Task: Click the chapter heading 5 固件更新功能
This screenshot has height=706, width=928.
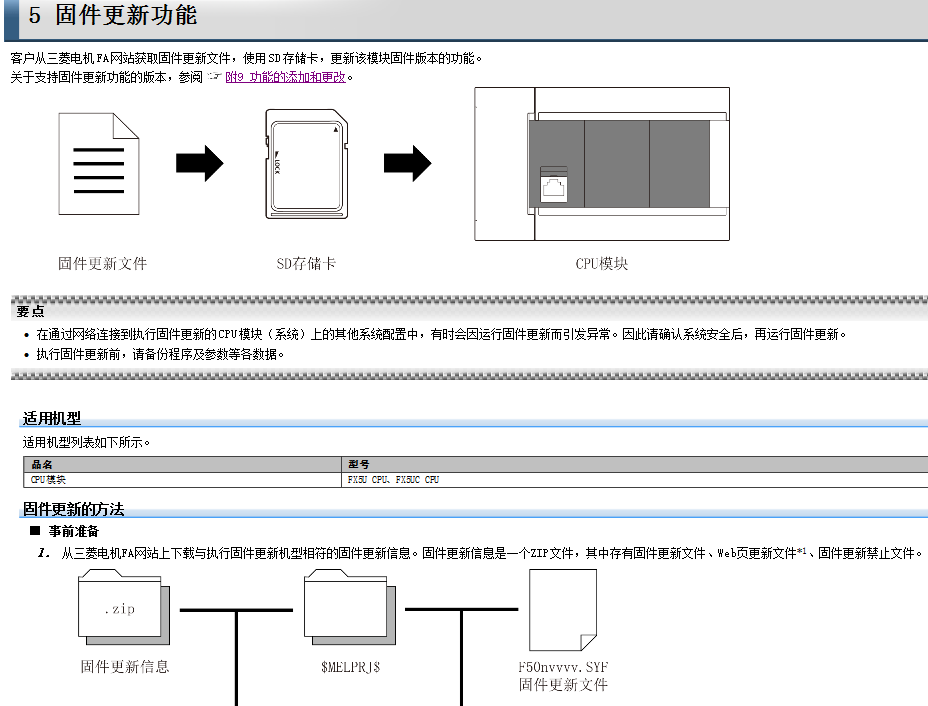Action: tap(113, 17)
